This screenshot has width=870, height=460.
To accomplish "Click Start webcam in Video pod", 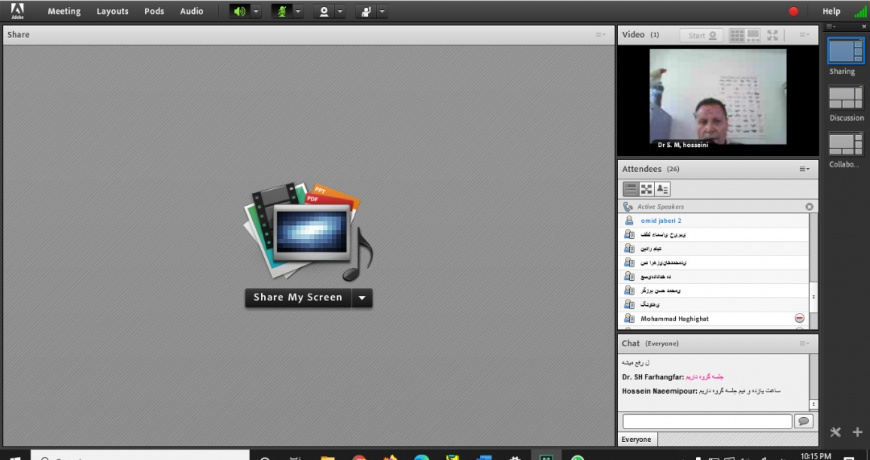I will pyautogui.click(x=702, y=35).
